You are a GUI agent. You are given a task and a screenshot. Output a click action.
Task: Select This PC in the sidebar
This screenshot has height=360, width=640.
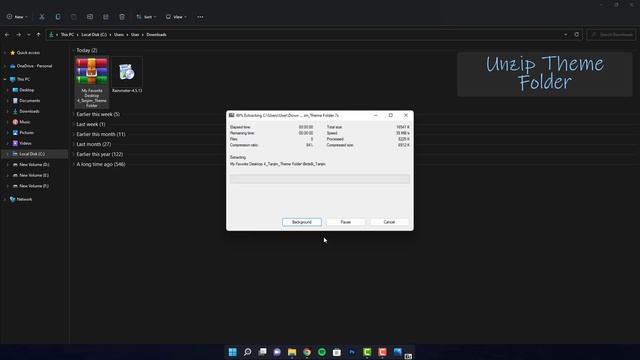(23, 79)
